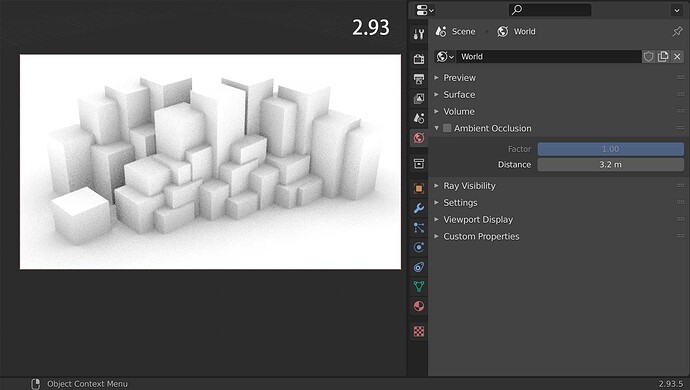This screenshot has width=690, height=390.
Task: Open the Physics properties tab
Action: coord(419,247)
